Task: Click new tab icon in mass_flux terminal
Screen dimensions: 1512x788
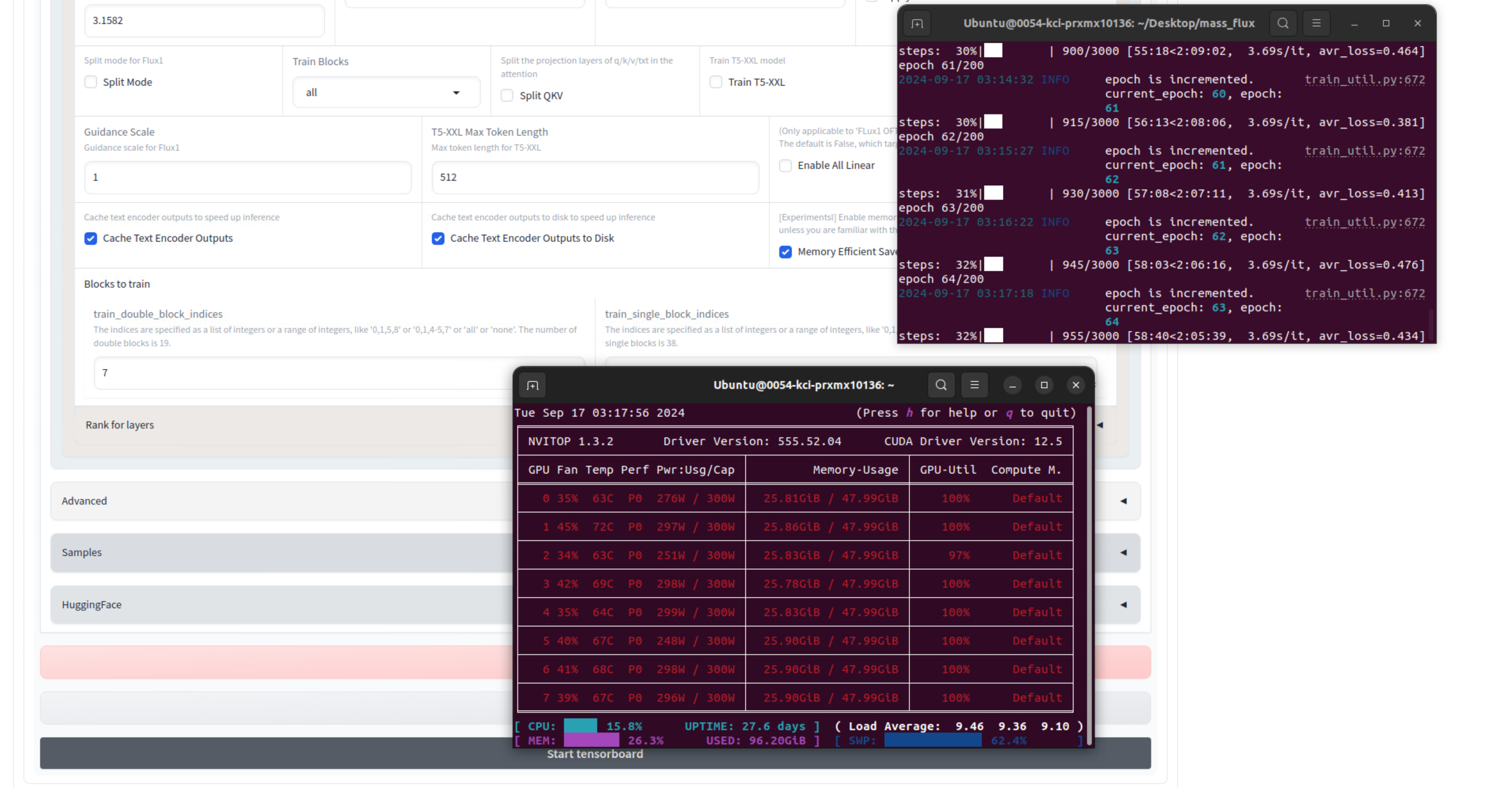Action: point(917,24)
